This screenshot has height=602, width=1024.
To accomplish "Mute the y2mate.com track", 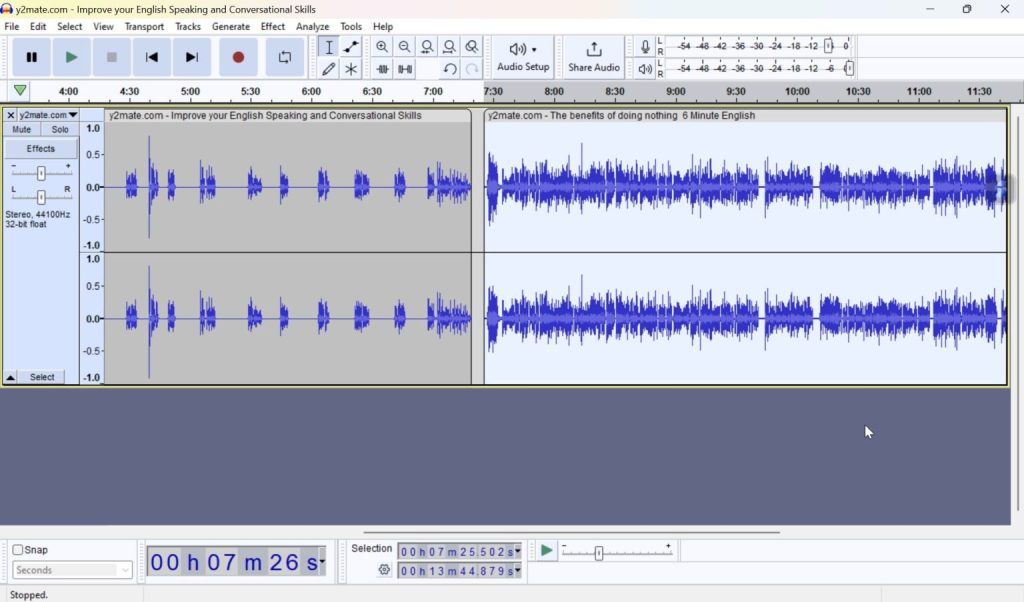I will tap(21, 128).
